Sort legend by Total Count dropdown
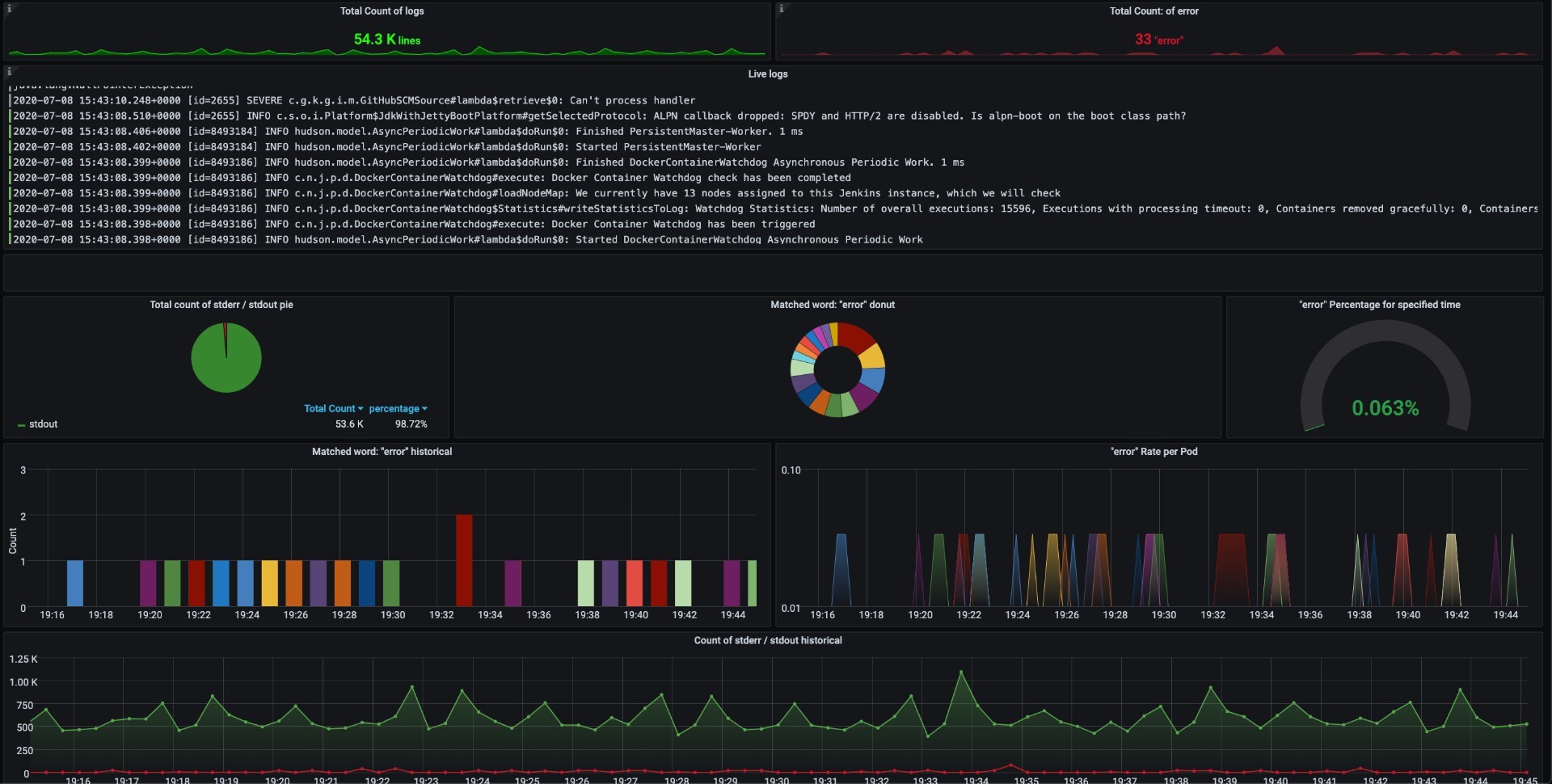Screen dimensions: 1552x784 [333, 408]
